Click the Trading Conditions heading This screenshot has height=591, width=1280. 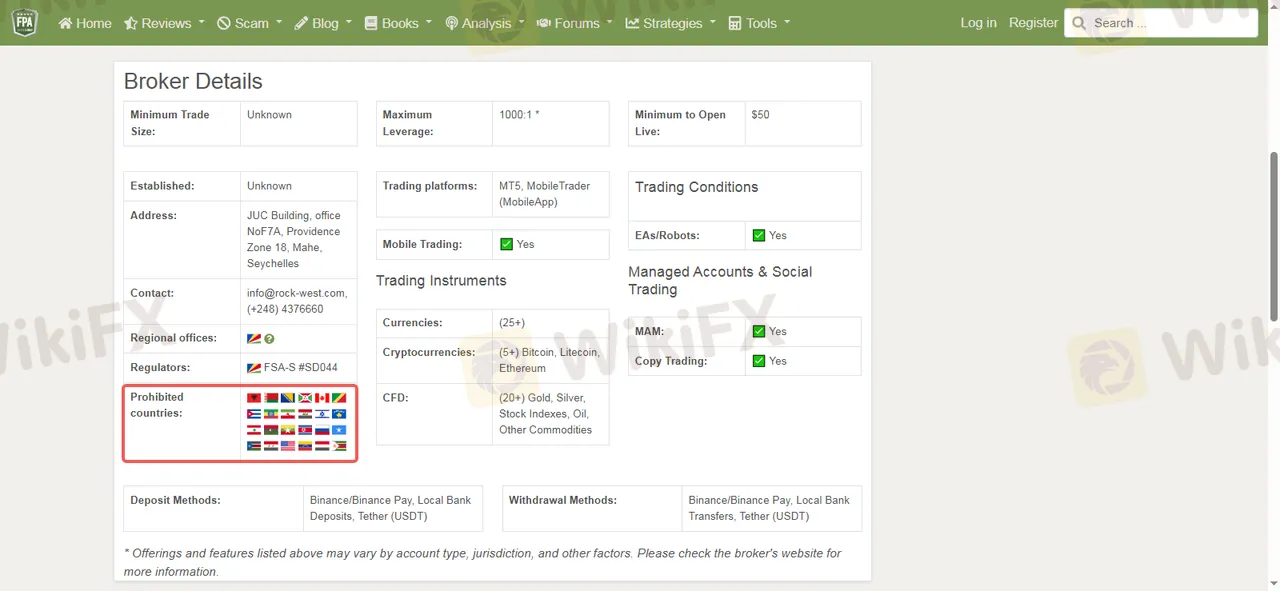(x=697, y=187)
